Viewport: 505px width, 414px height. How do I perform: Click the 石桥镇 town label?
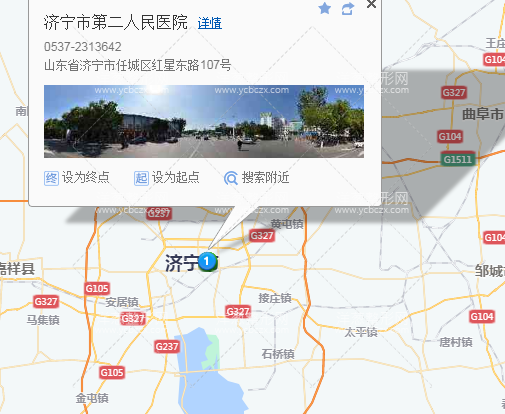278,354
